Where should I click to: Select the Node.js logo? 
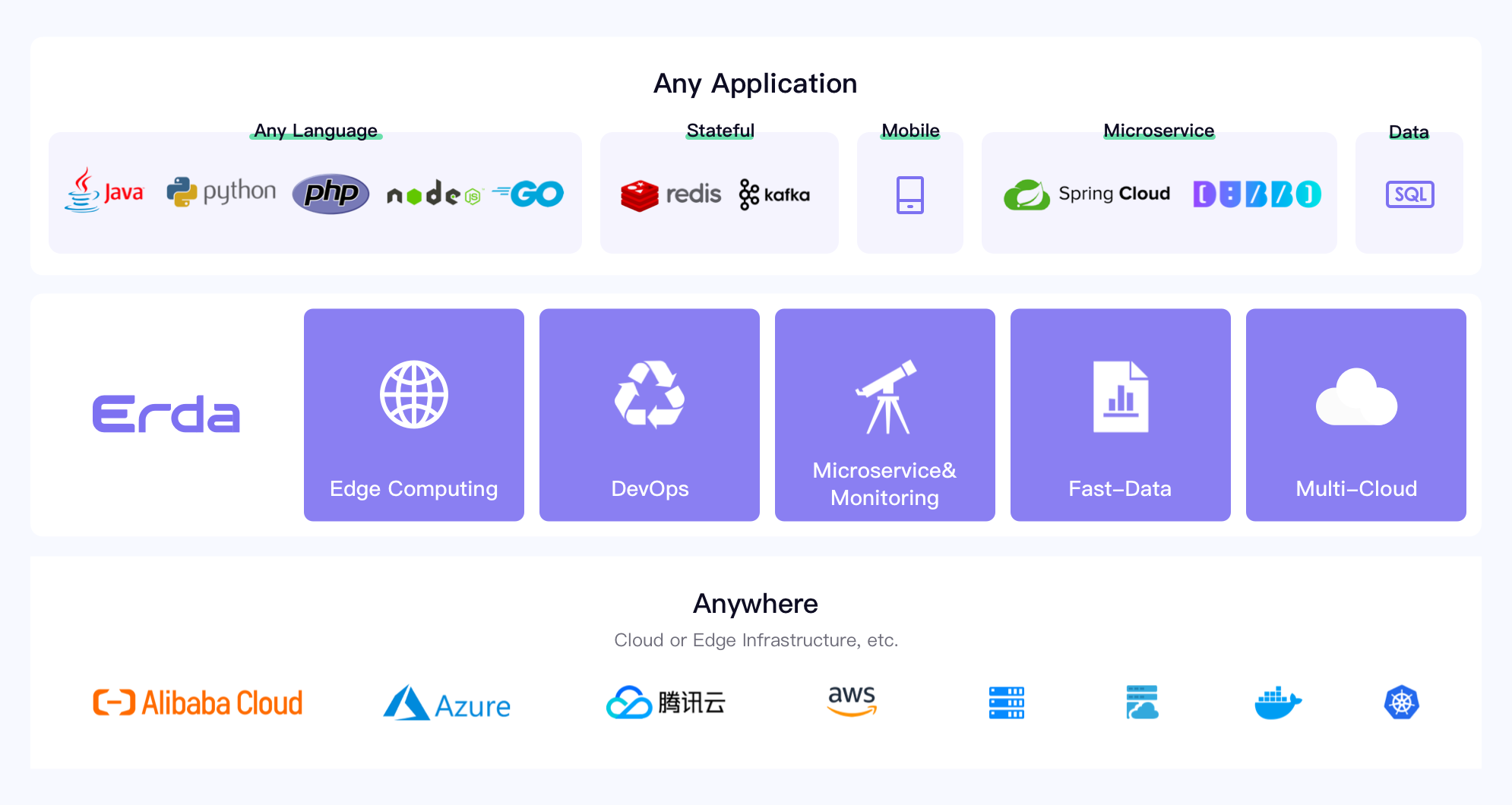[x=434, y=194]
